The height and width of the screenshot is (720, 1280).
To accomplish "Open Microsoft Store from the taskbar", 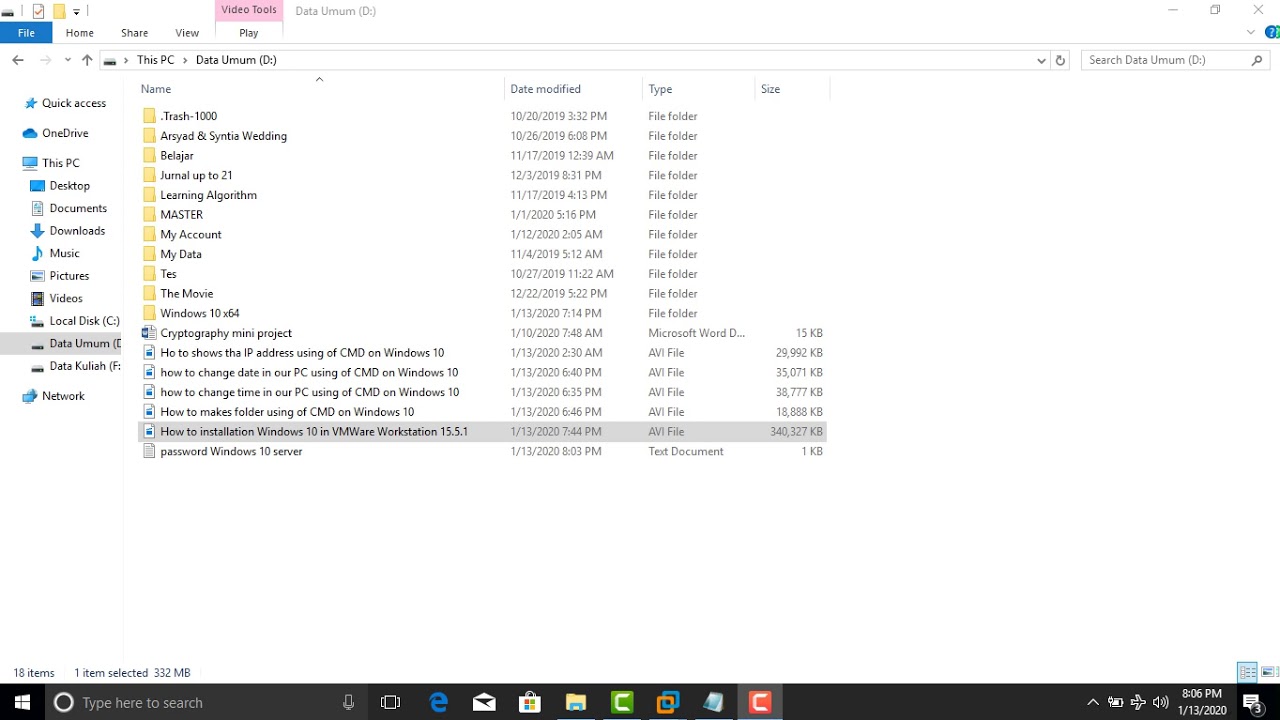I will (x=529, y=702).
